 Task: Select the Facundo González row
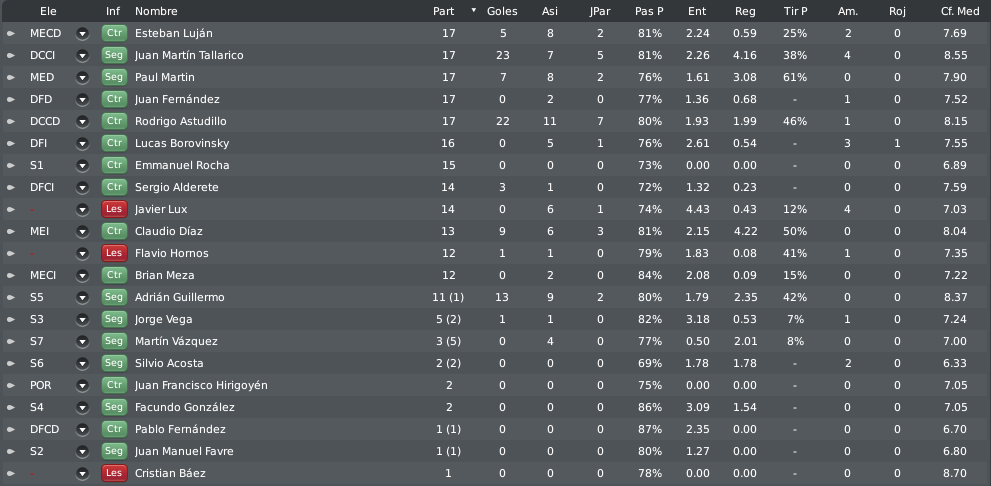point(496,407)
